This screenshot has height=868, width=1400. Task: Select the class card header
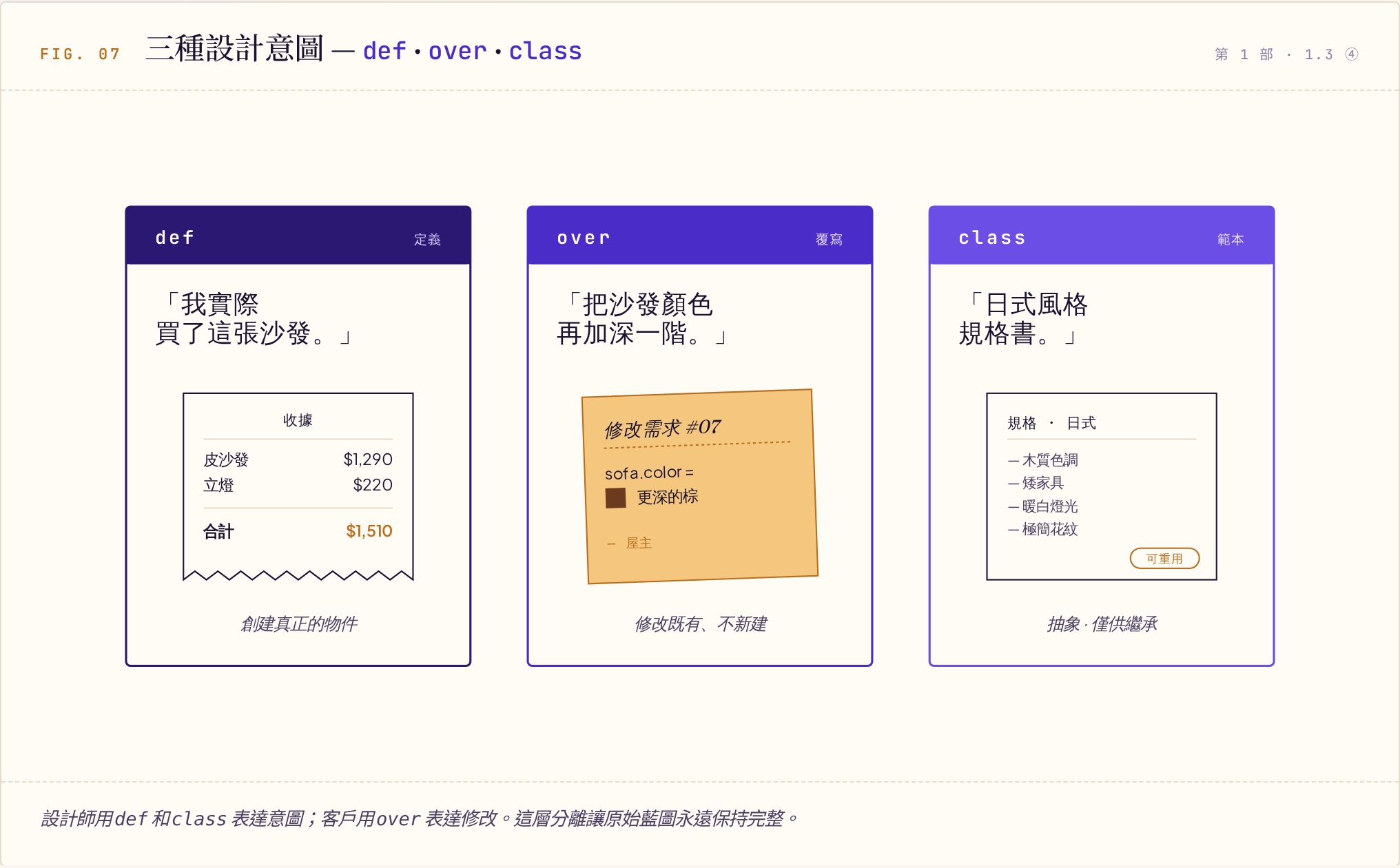(x=1102, y=236)
